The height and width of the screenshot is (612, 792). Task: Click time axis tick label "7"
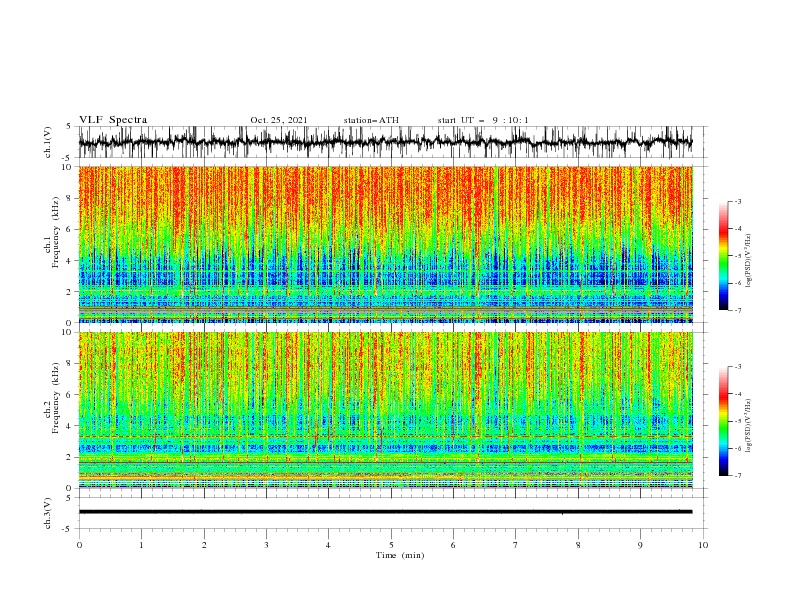(516, 545)
